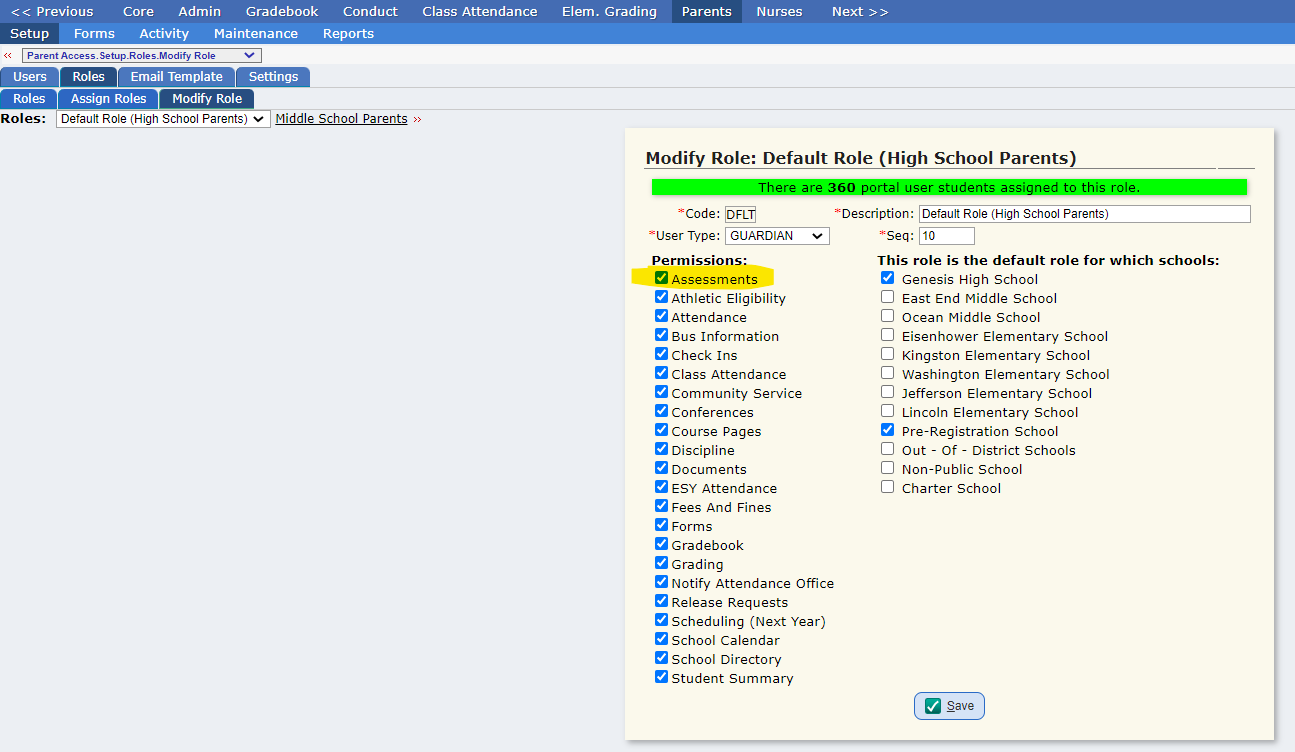Switch to the Gradebook menu

tap(281, 11)
